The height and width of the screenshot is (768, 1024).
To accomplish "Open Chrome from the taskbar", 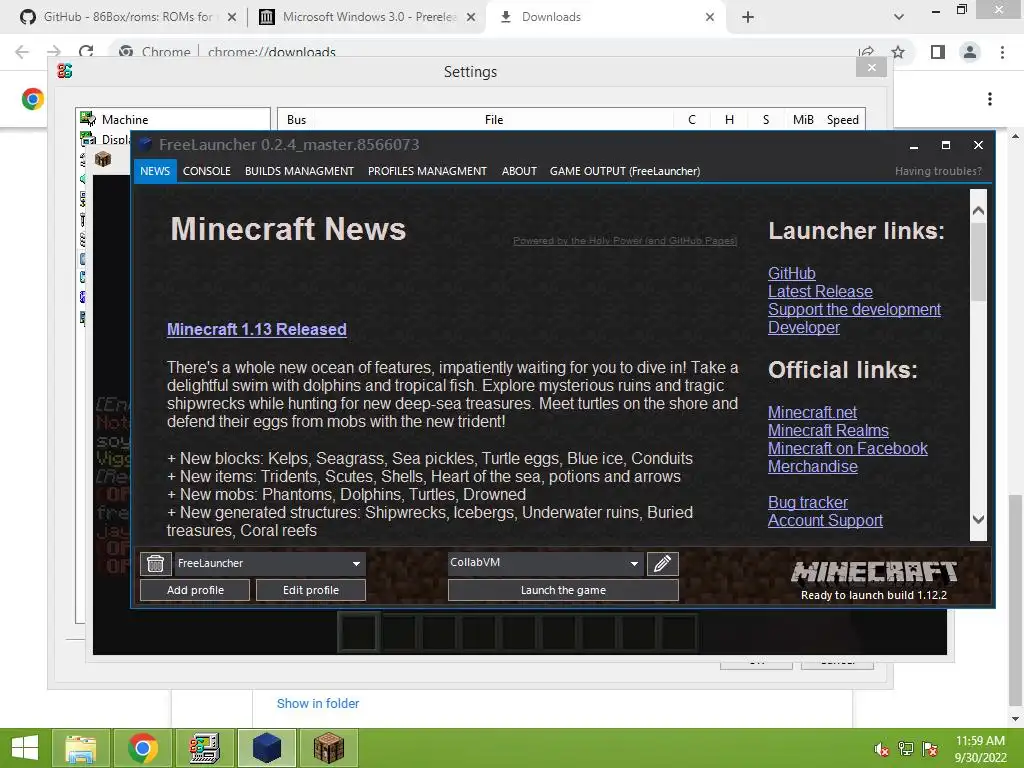I will pos(142,748).
